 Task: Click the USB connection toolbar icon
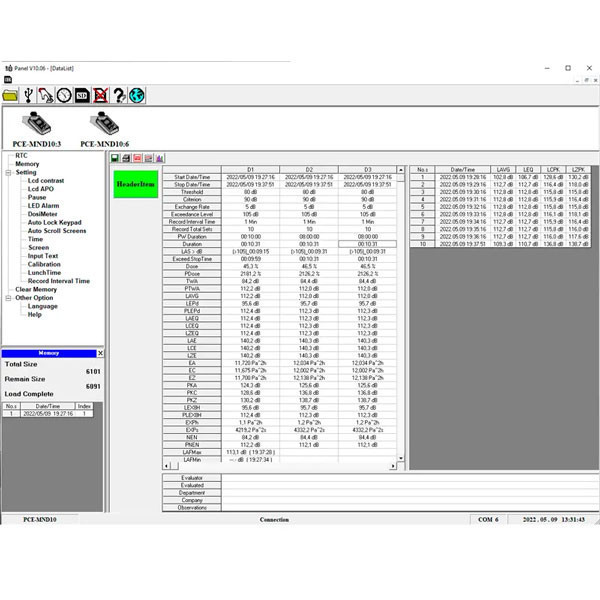[29, 95]
